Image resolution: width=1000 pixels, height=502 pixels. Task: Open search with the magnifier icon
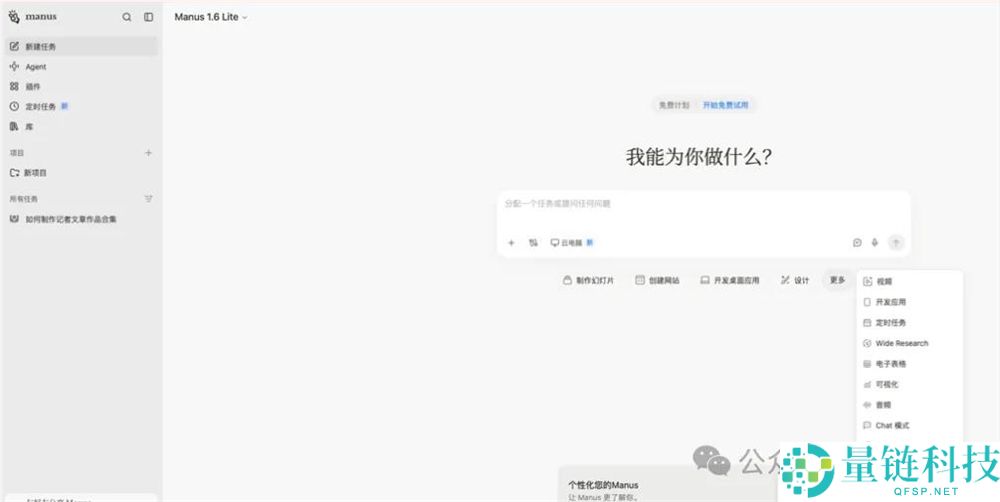[x=127, y=17]
